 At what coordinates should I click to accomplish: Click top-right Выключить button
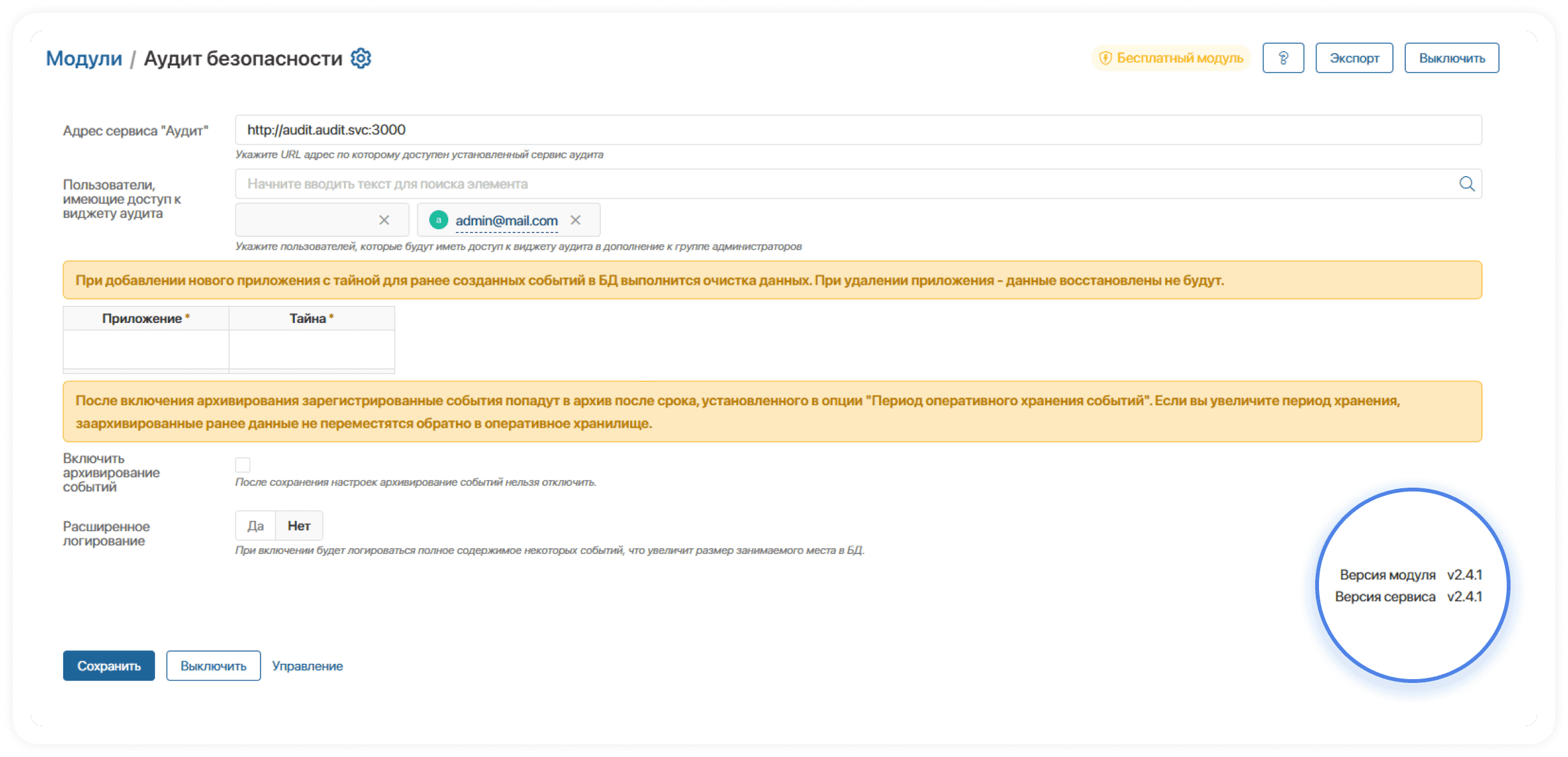tap(1451, 58)
